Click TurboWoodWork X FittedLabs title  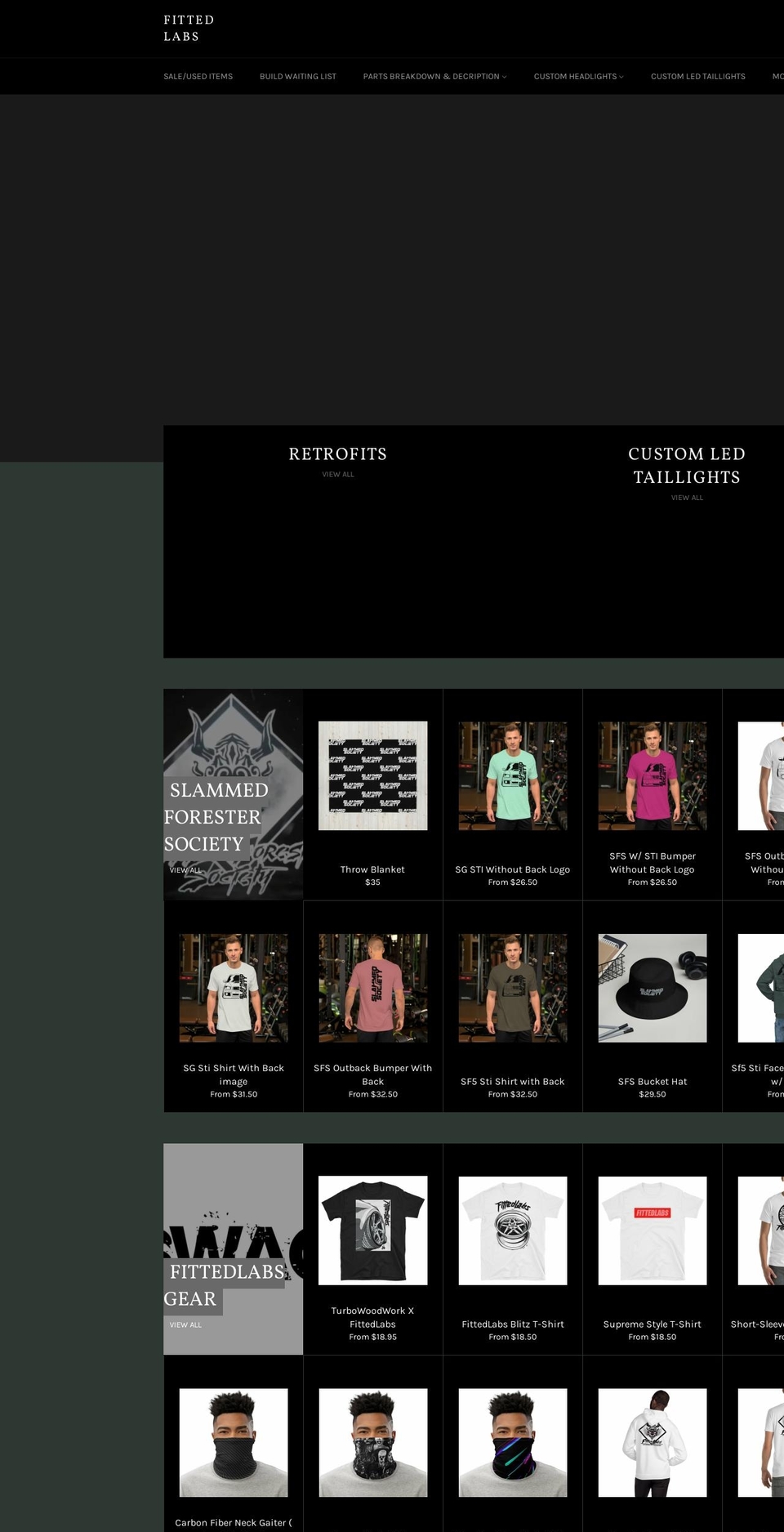click(x=372, y=1317)
